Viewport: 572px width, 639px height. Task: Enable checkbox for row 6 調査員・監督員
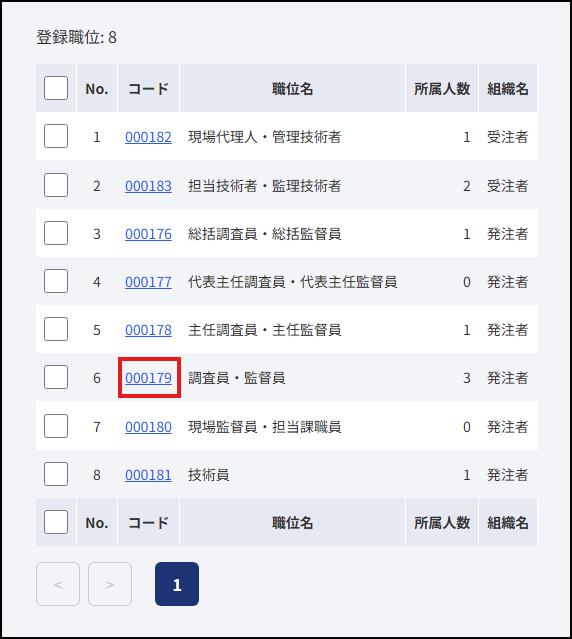point(56,377)
